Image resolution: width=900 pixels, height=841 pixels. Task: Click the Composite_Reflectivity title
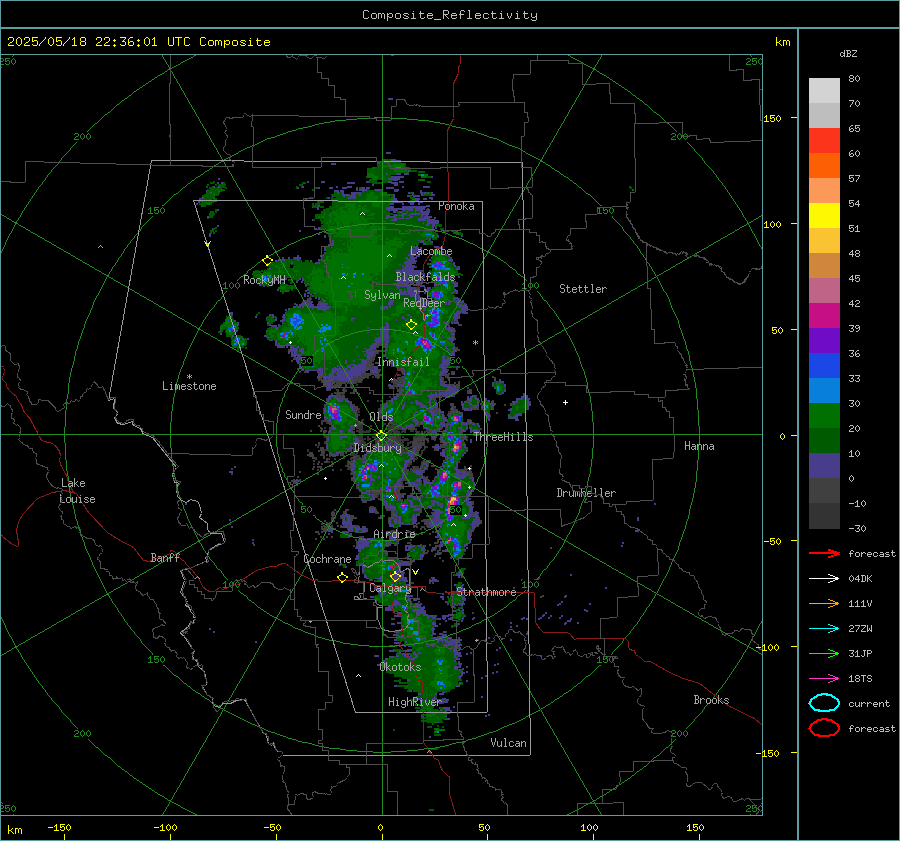[x=450, y=15]
